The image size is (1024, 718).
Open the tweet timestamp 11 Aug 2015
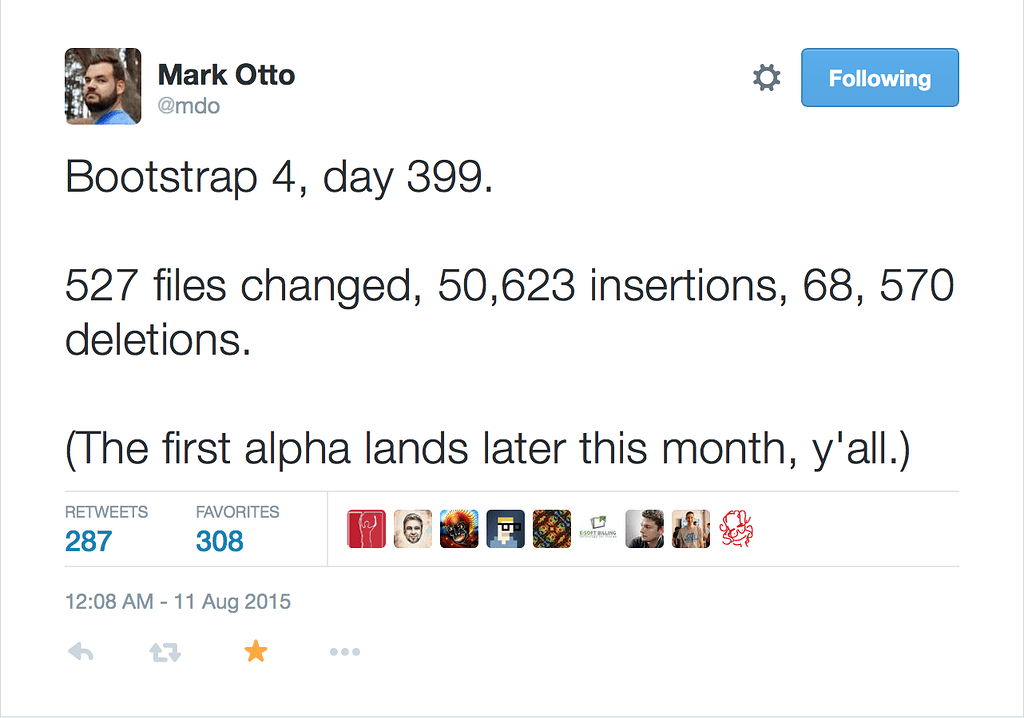(x=178, y=602)
